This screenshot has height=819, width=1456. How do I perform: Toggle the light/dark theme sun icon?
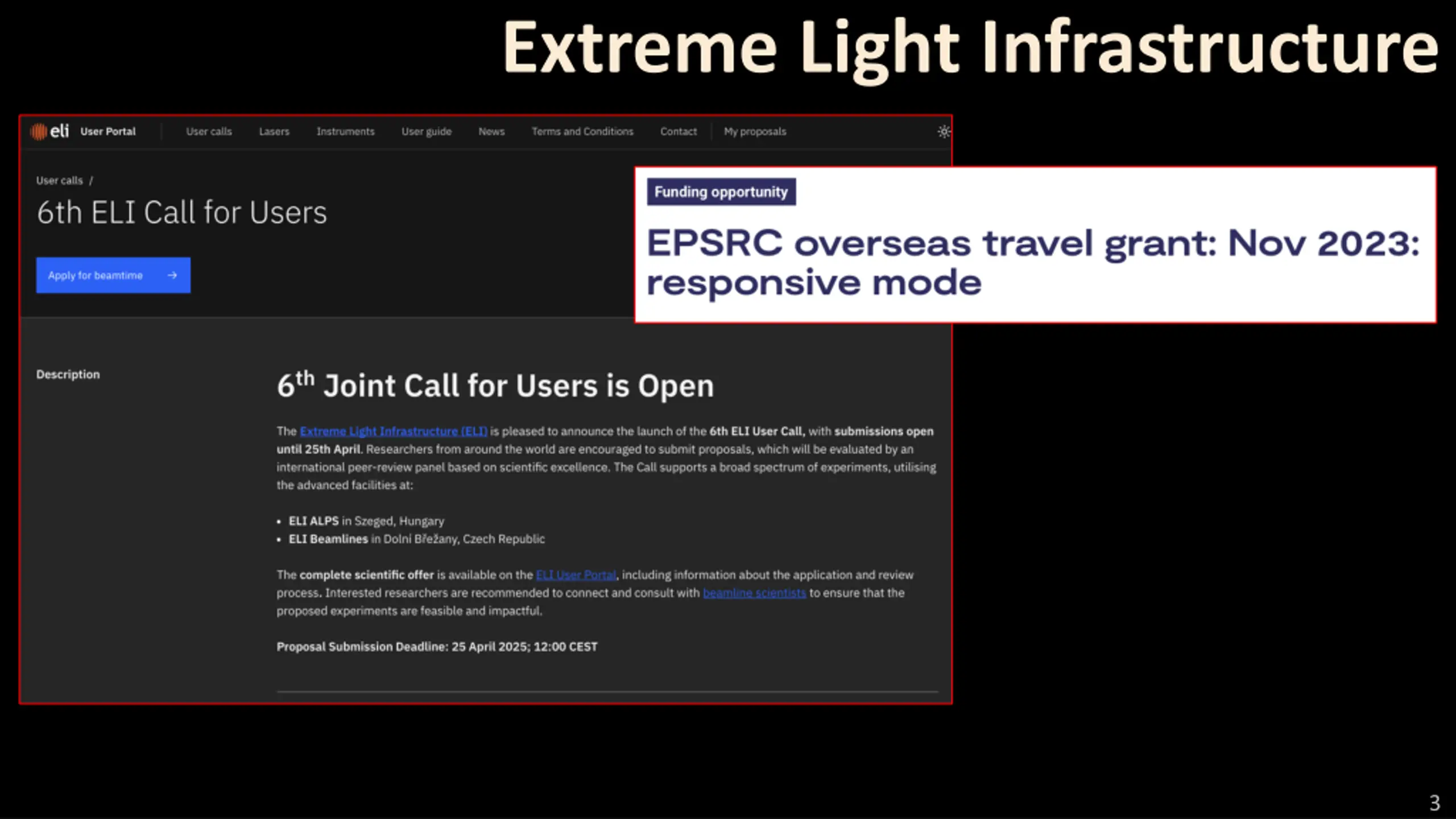944,132
